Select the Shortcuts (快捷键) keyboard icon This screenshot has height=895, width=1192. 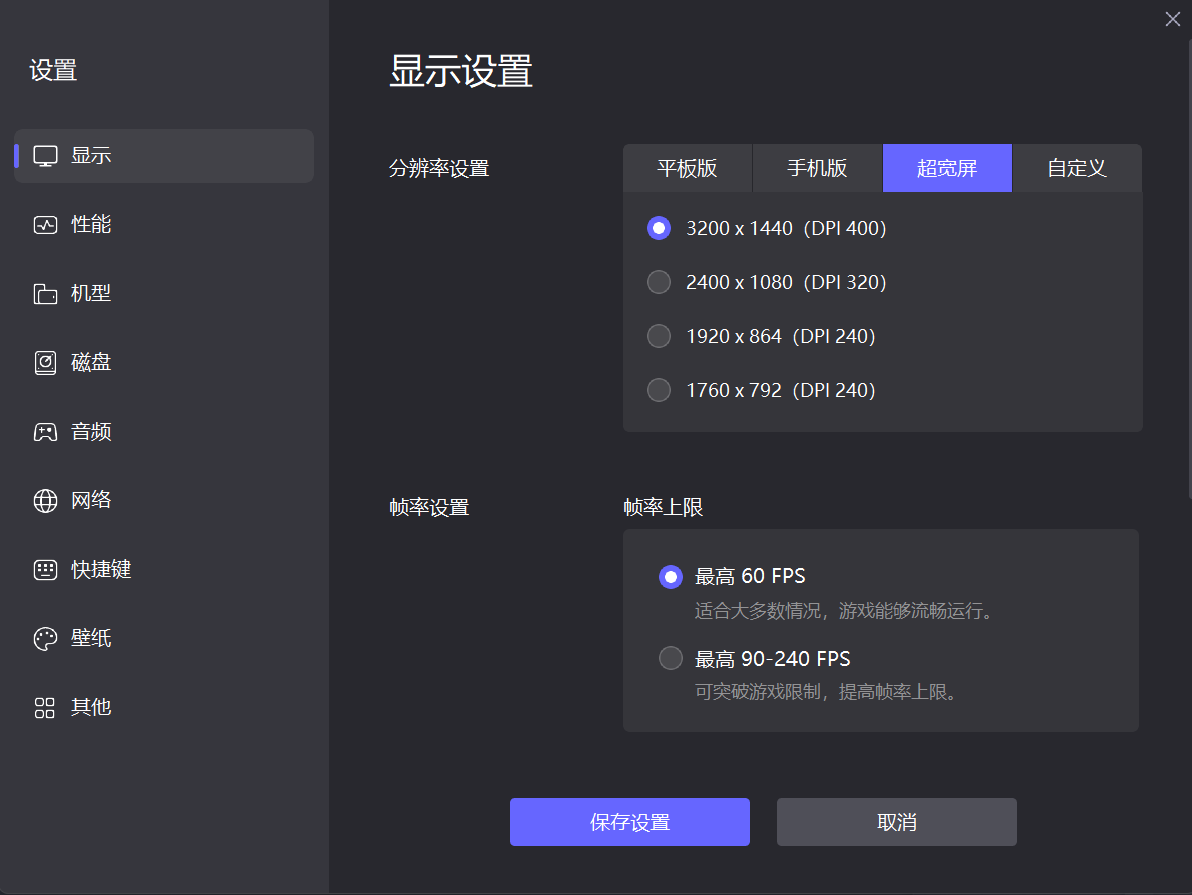tap(46, 570)
